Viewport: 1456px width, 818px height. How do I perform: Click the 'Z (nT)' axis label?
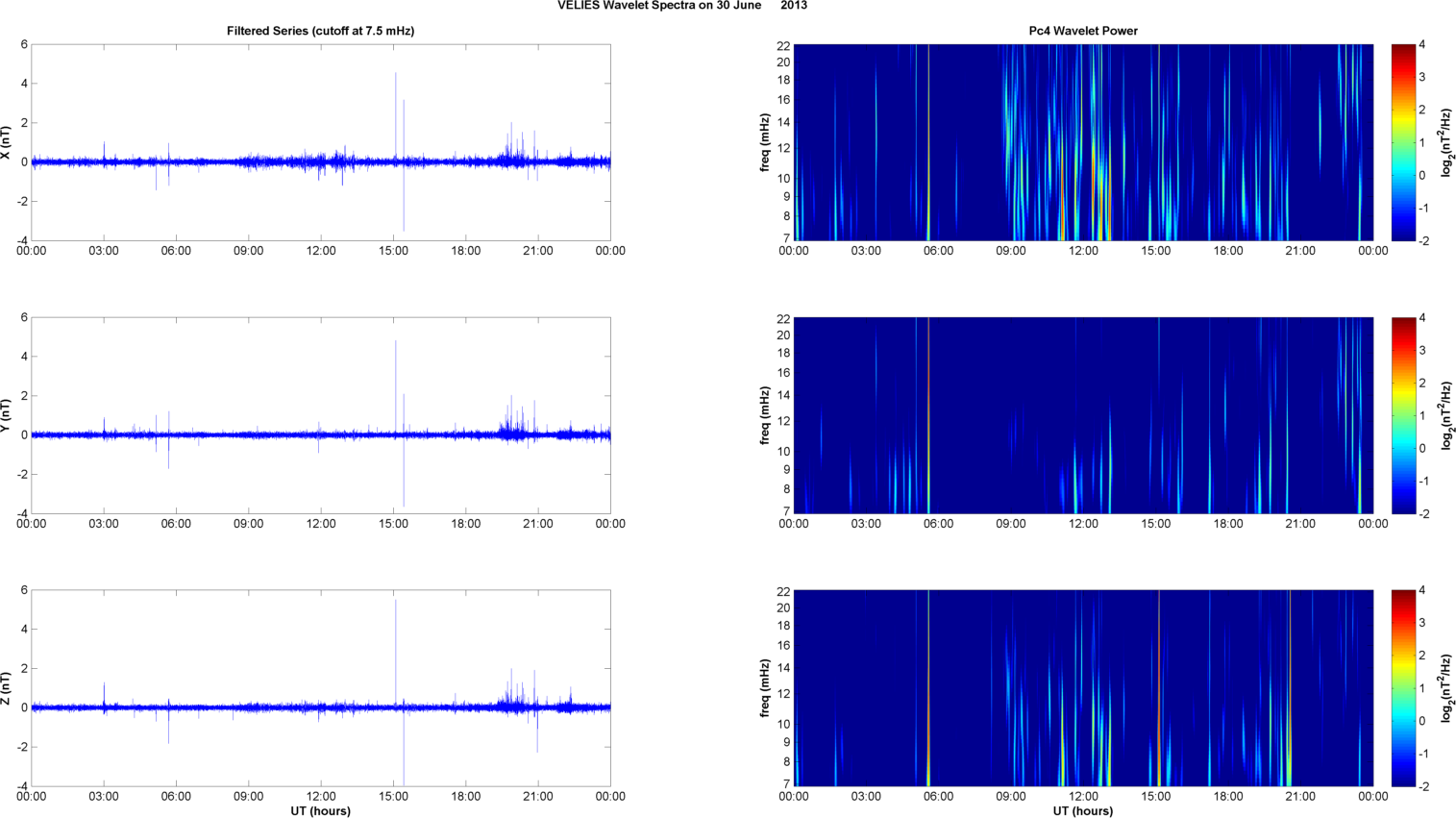click(x=6, y=688)
